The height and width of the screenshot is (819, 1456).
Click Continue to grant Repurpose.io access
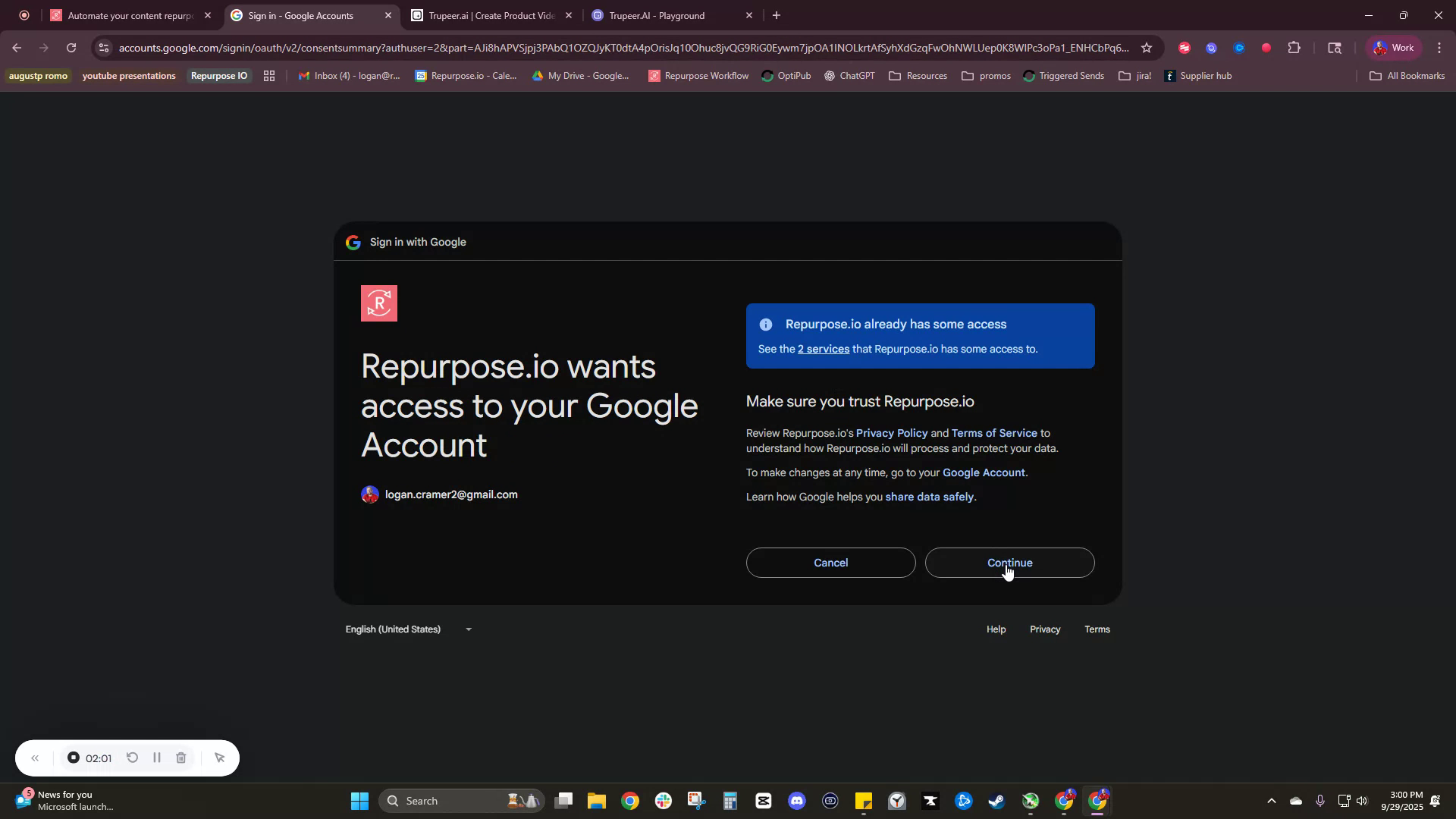(1009, 563)
